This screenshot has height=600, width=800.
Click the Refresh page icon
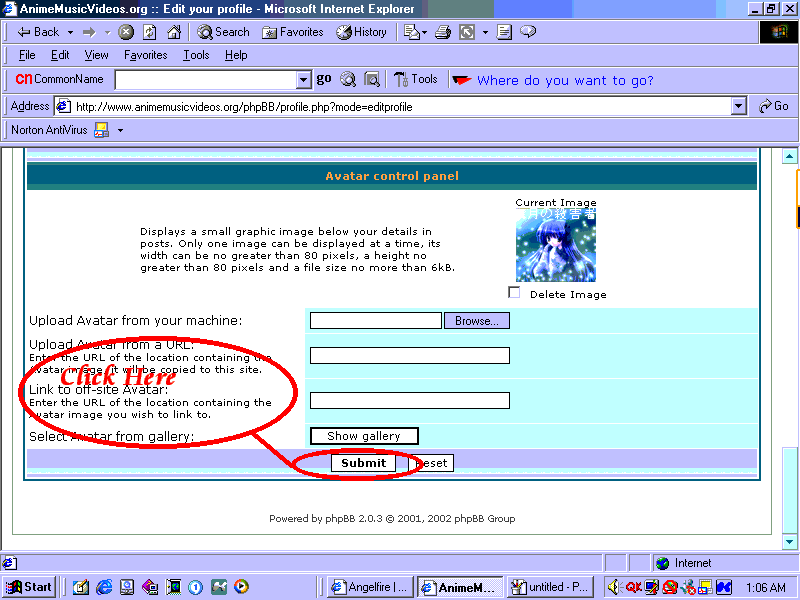(x=149, y=32)
